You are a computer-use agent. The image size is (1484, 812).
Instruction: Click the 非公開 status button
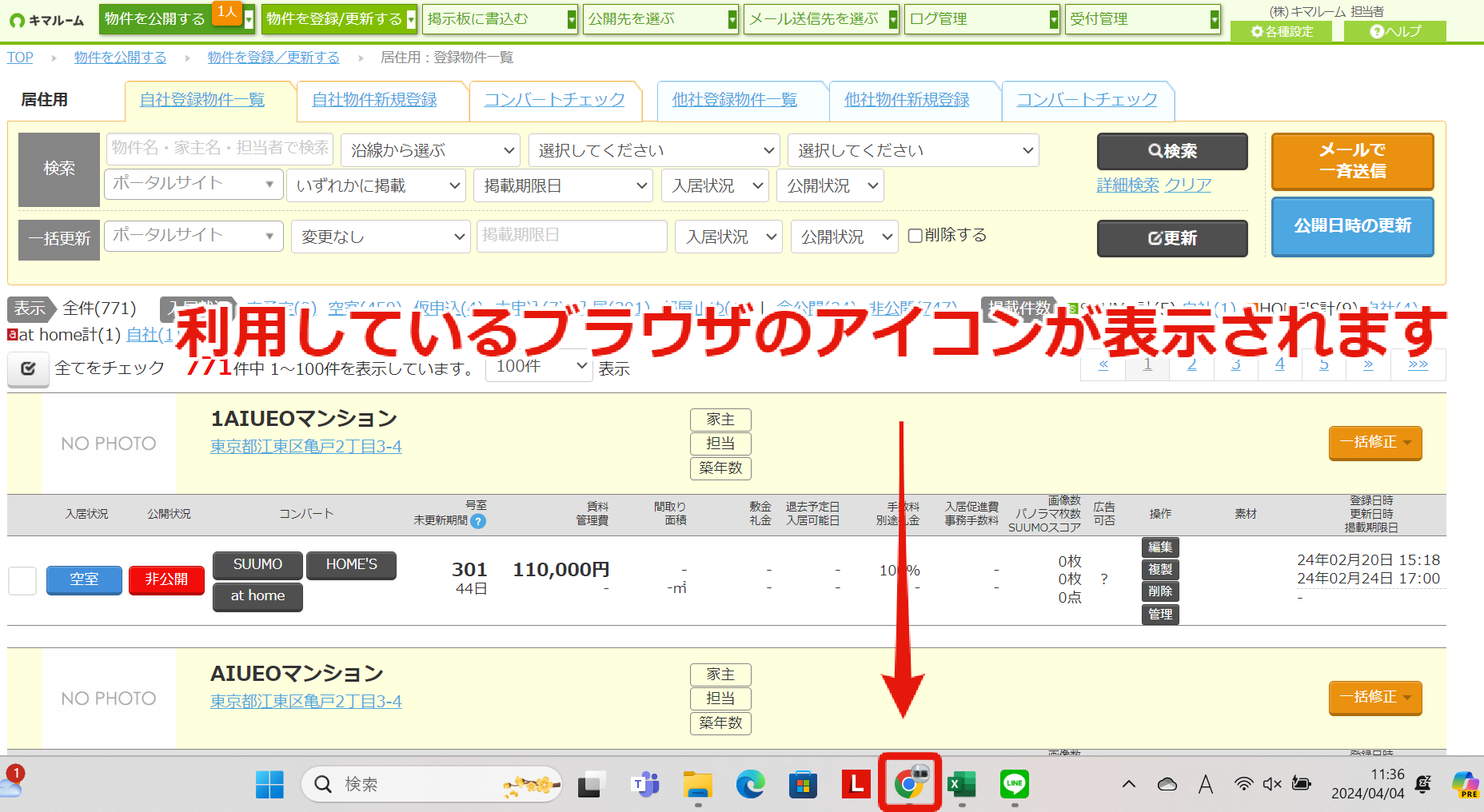166,579
